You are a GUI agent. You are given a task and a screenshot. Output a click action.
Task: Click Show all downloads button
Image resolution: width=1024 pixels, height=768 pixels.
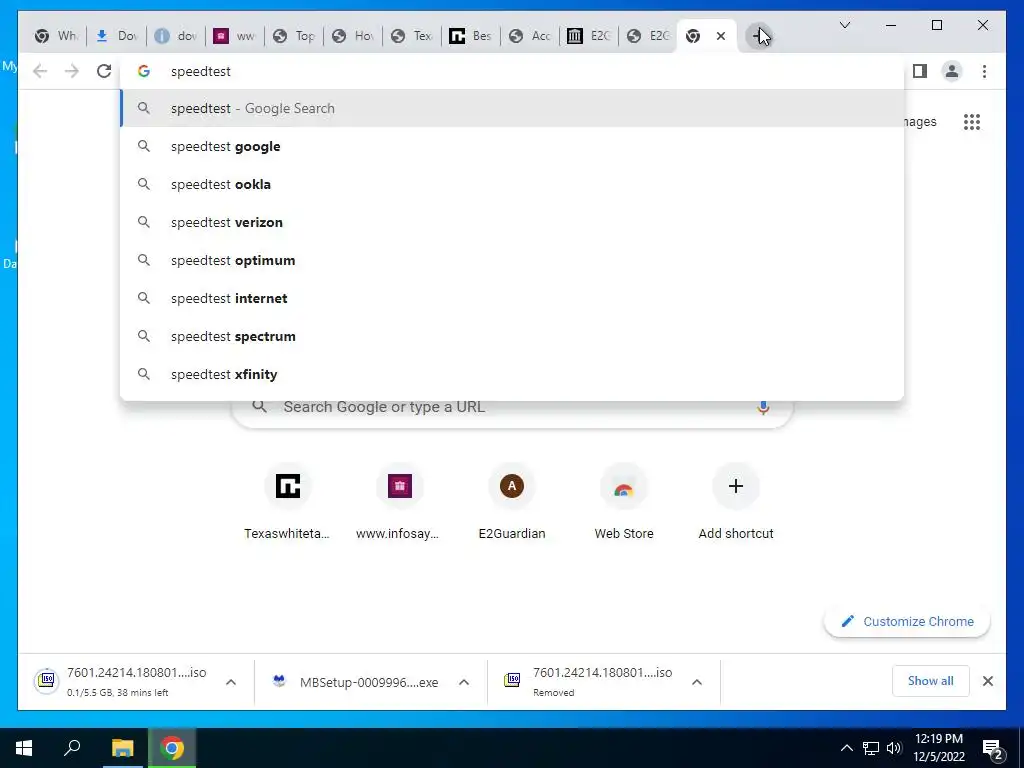[x=930, y=681]
